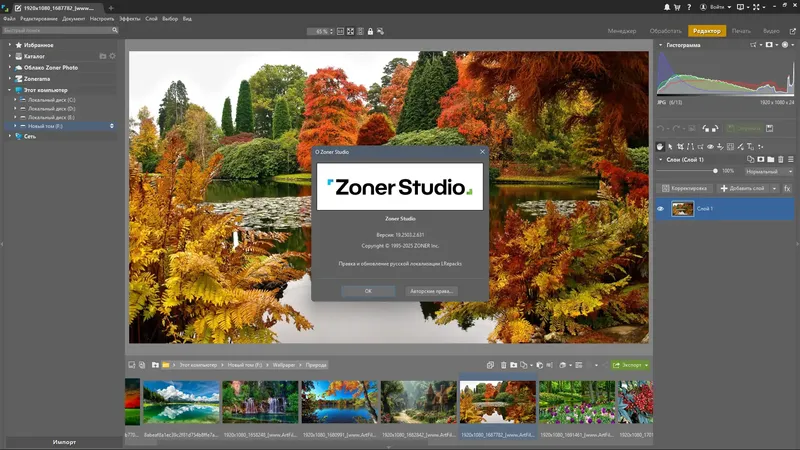
Task: Open the Слой menu
Action: coord(151,19)
